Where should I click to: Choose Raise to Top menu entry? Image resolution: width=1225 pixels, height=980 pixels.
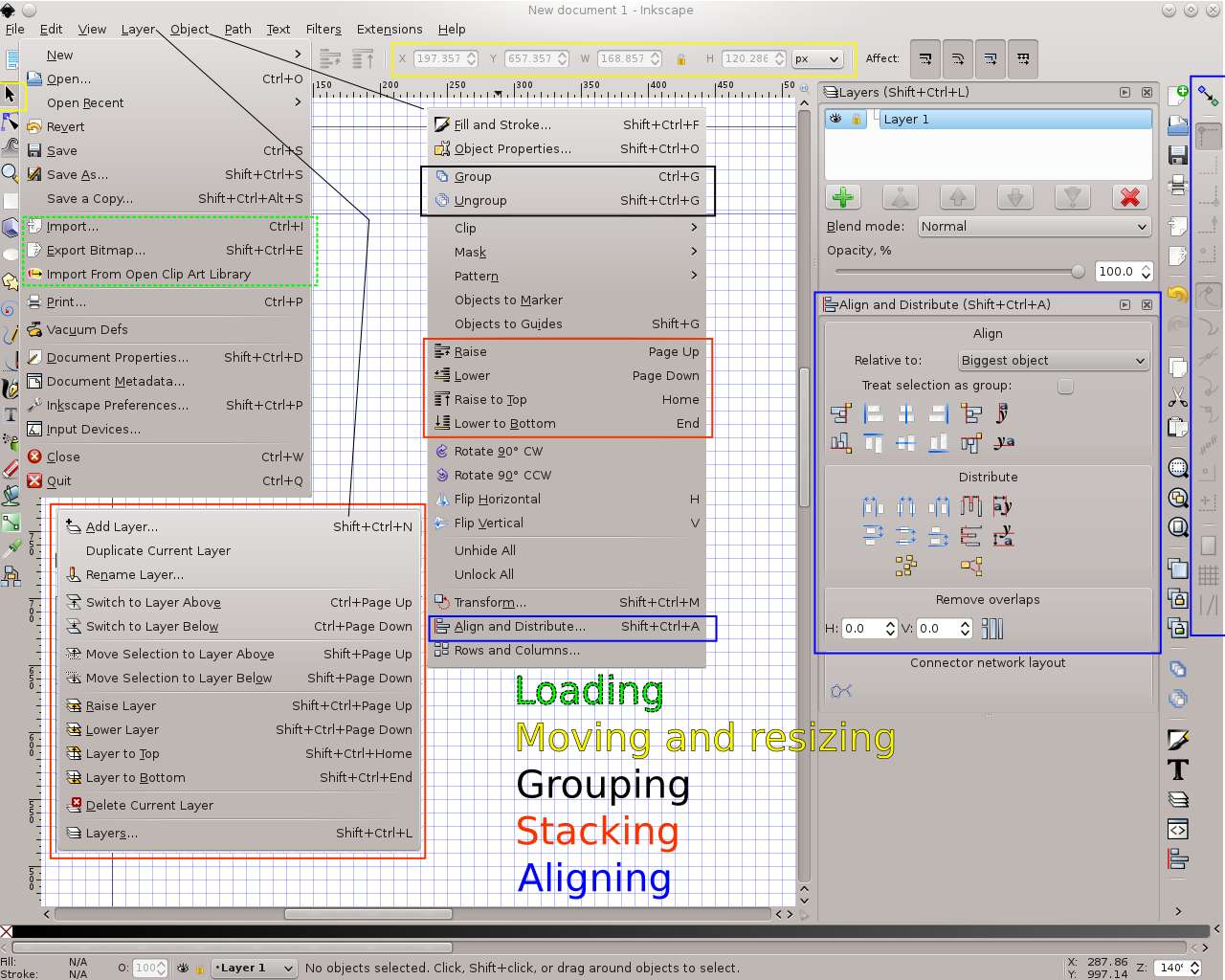pyautogui.click(x=568, y=399)
